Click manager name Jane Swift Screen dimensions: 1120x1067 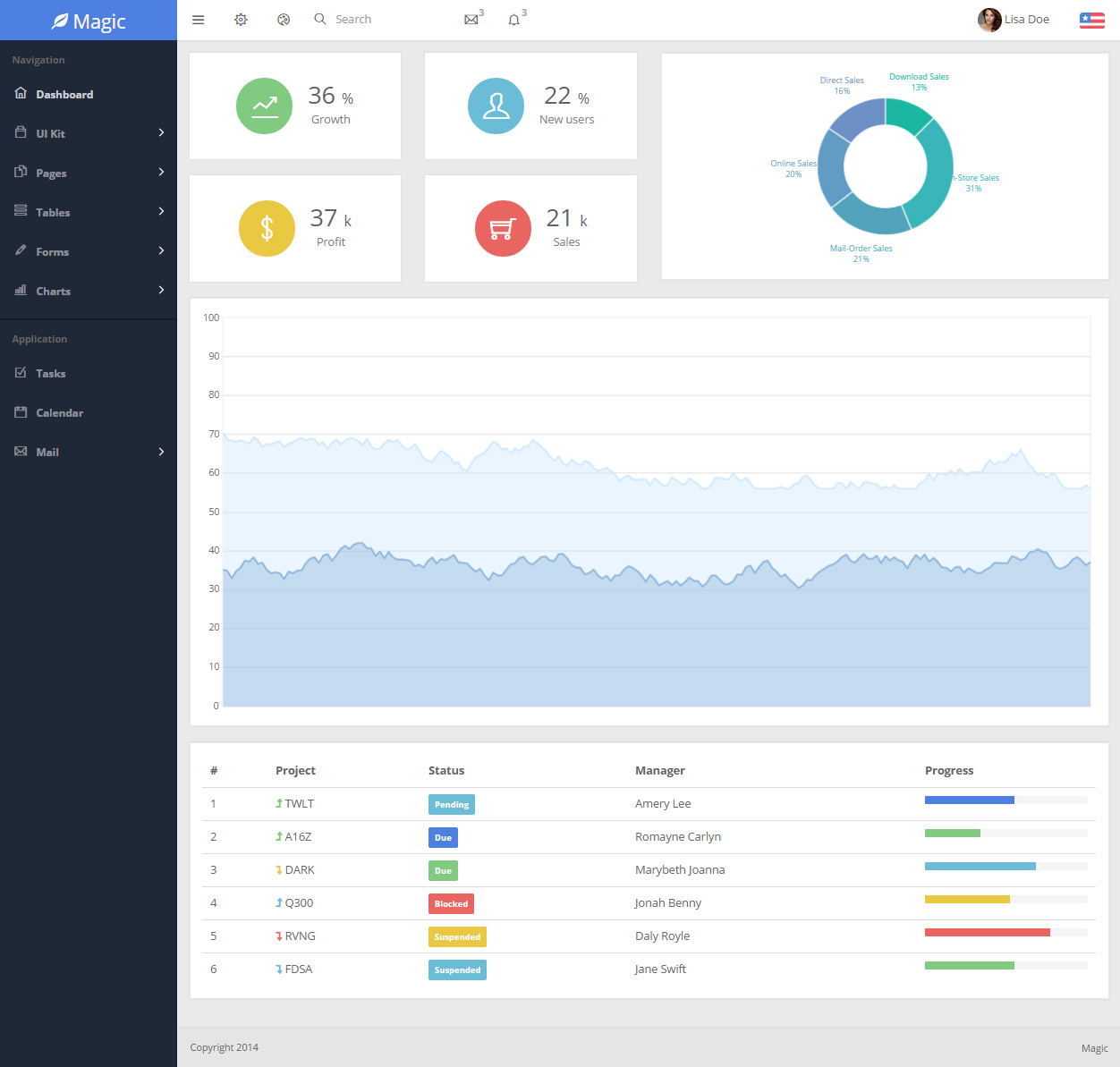pyautogui.click(x=661, y=970)
